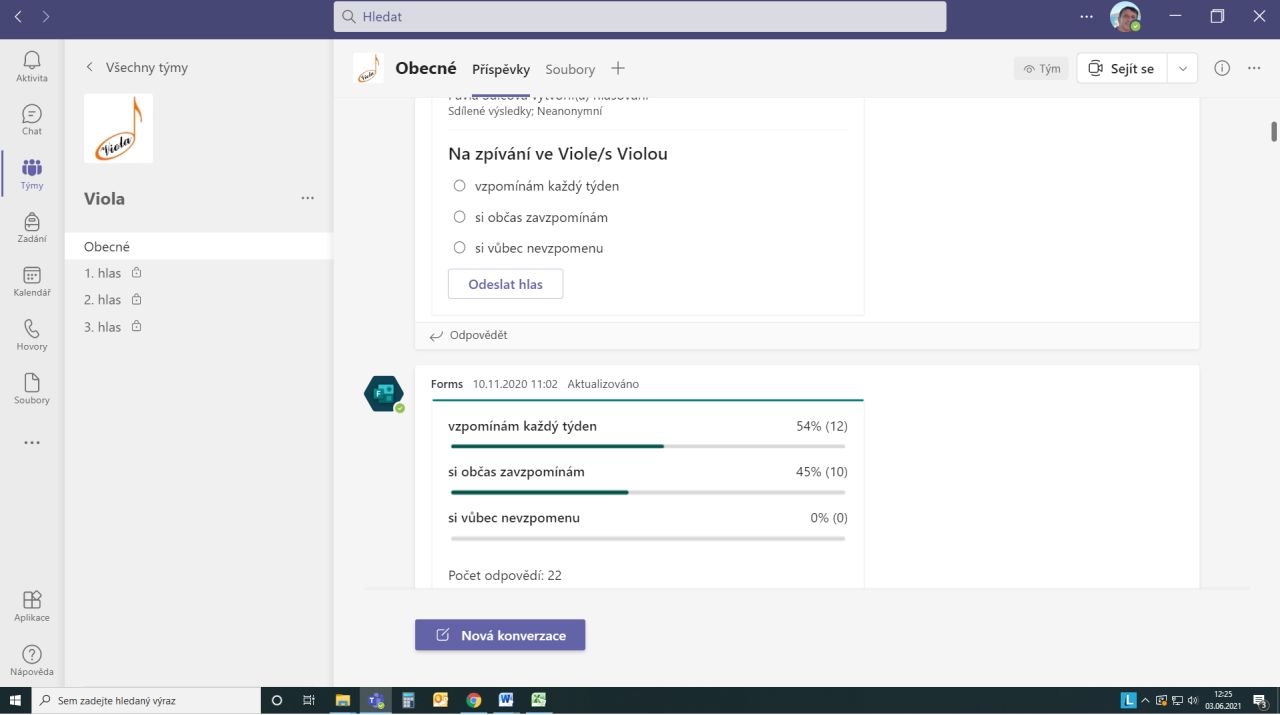This screenshot has width=1280, height=715.
Task: Click the Odeslat hlas button
Action: point(505,284)
